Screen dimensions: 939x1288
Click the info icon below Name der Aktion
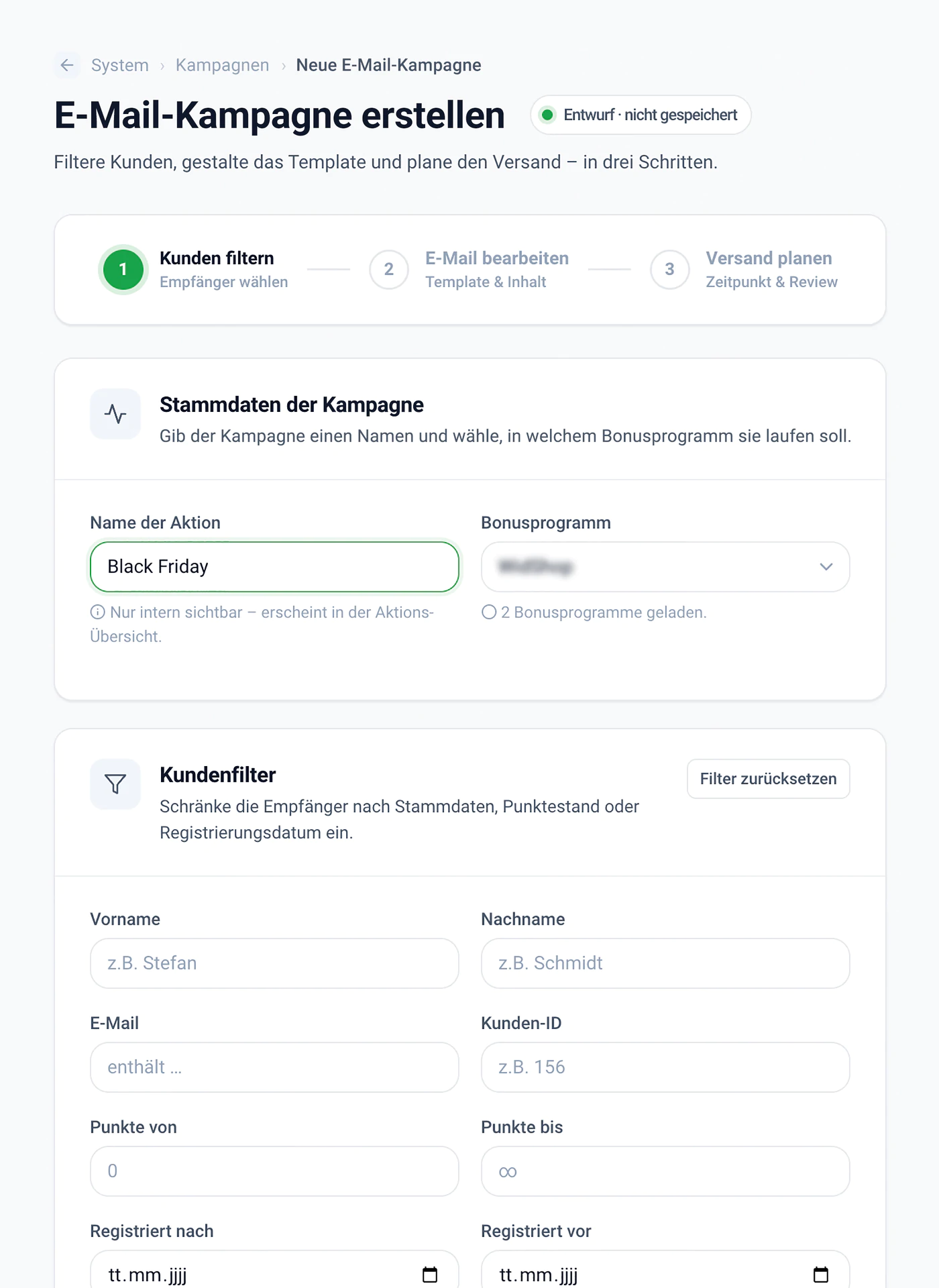[98, 612]
